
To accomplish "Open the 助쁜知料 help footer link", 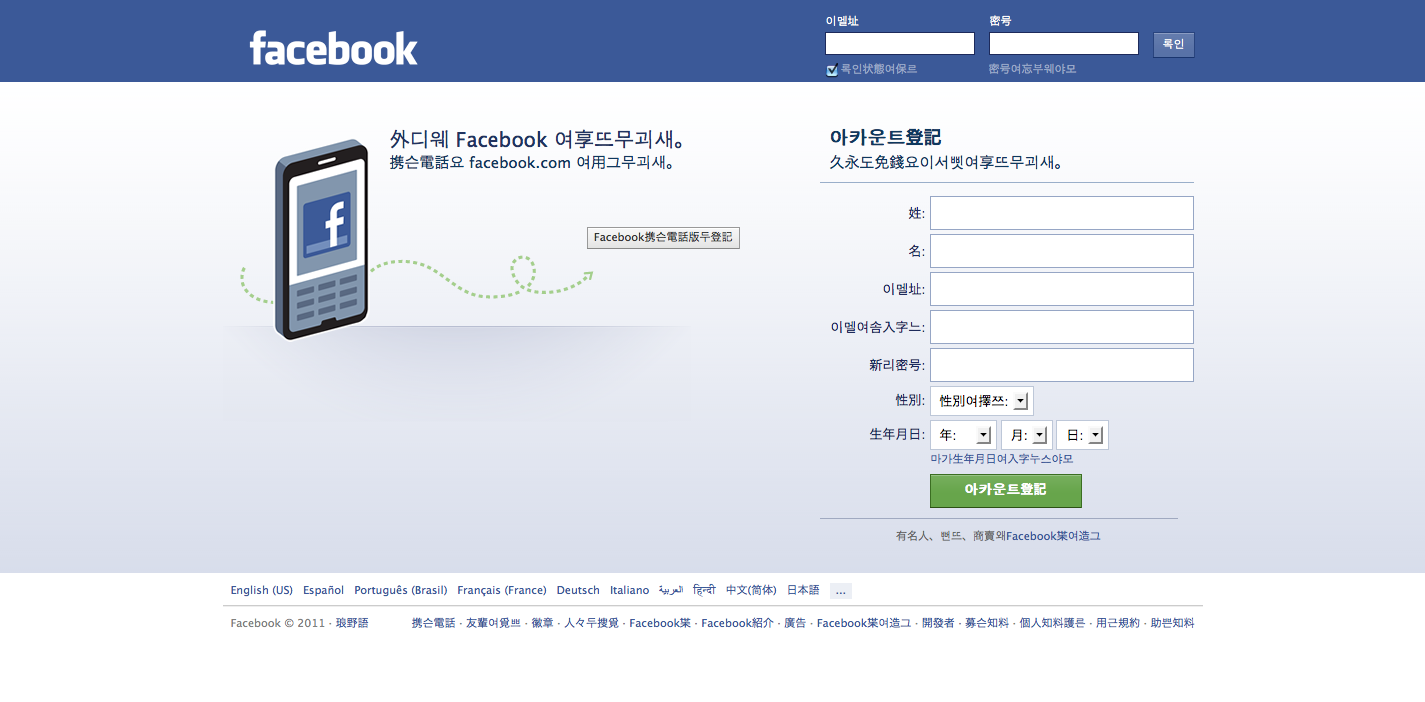I will (1172, 623).
